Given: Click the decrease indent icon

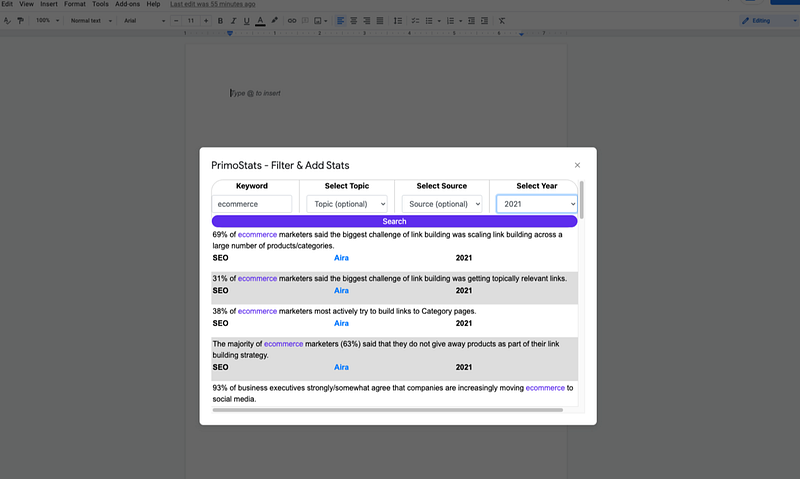Looking at the screenshot, I should coord(471,21).
